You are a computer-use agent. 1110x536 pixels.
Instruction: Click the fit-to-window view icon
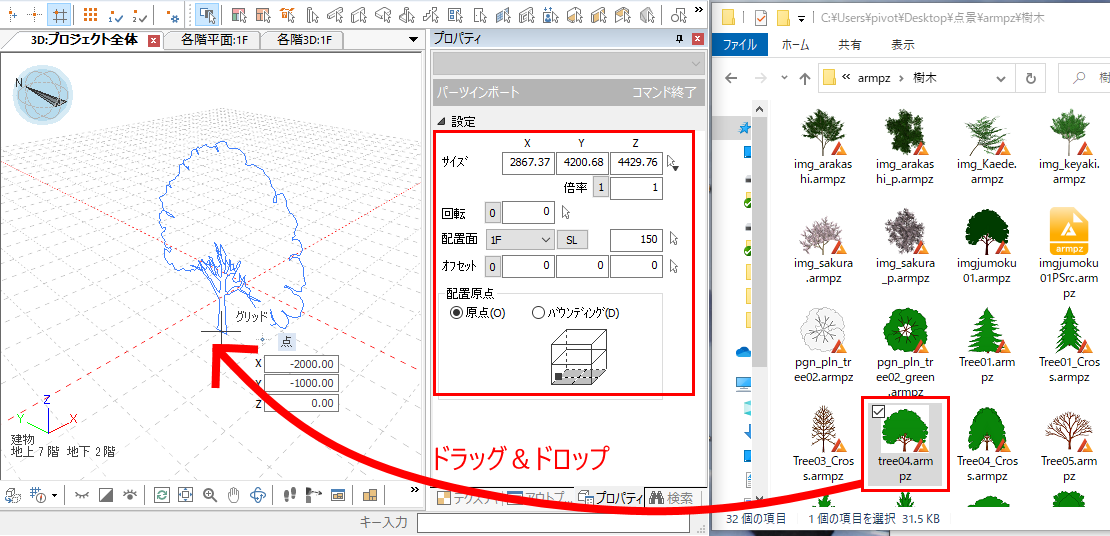185,495
